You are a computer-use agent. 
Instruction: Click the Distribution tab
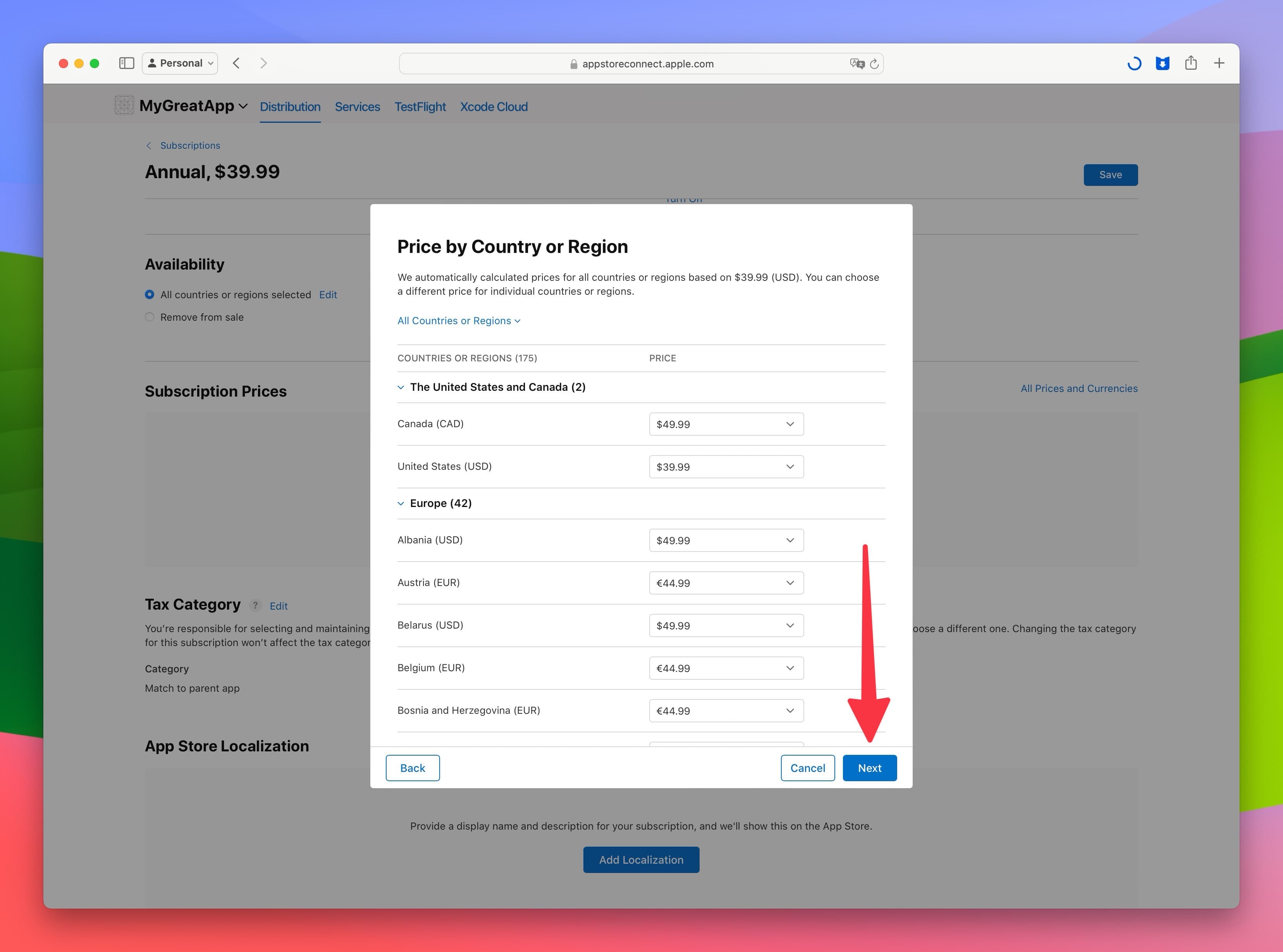[x=289, y=107]
